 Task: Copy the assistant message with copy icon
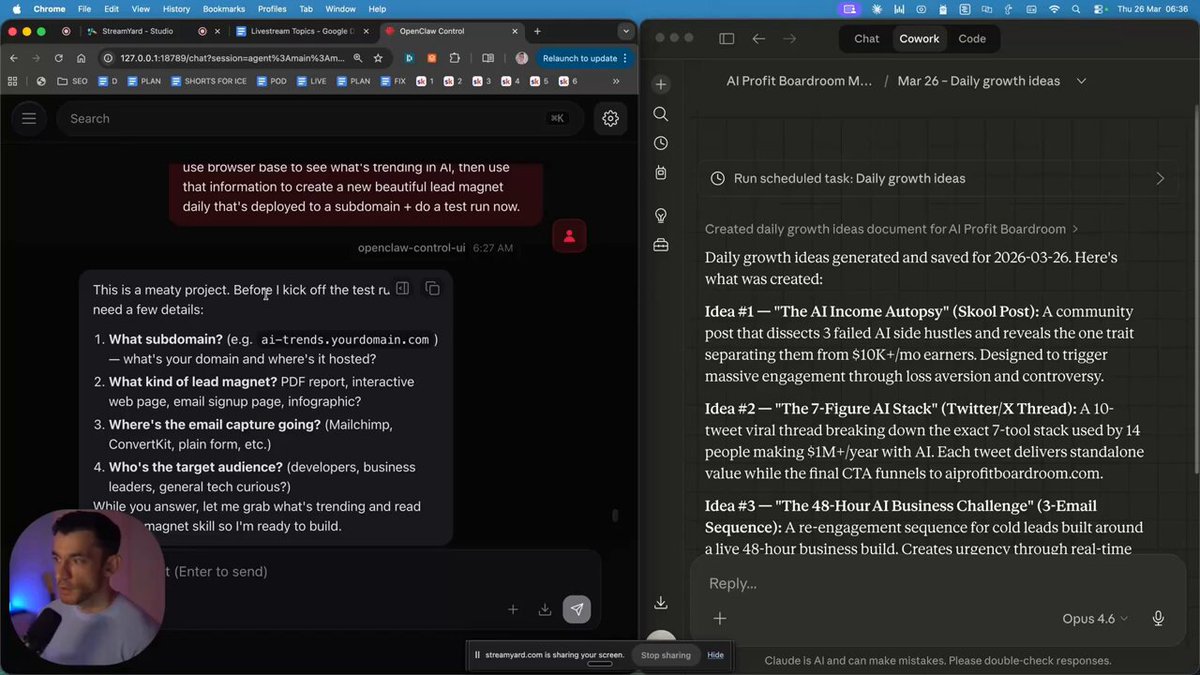[432, 289]
